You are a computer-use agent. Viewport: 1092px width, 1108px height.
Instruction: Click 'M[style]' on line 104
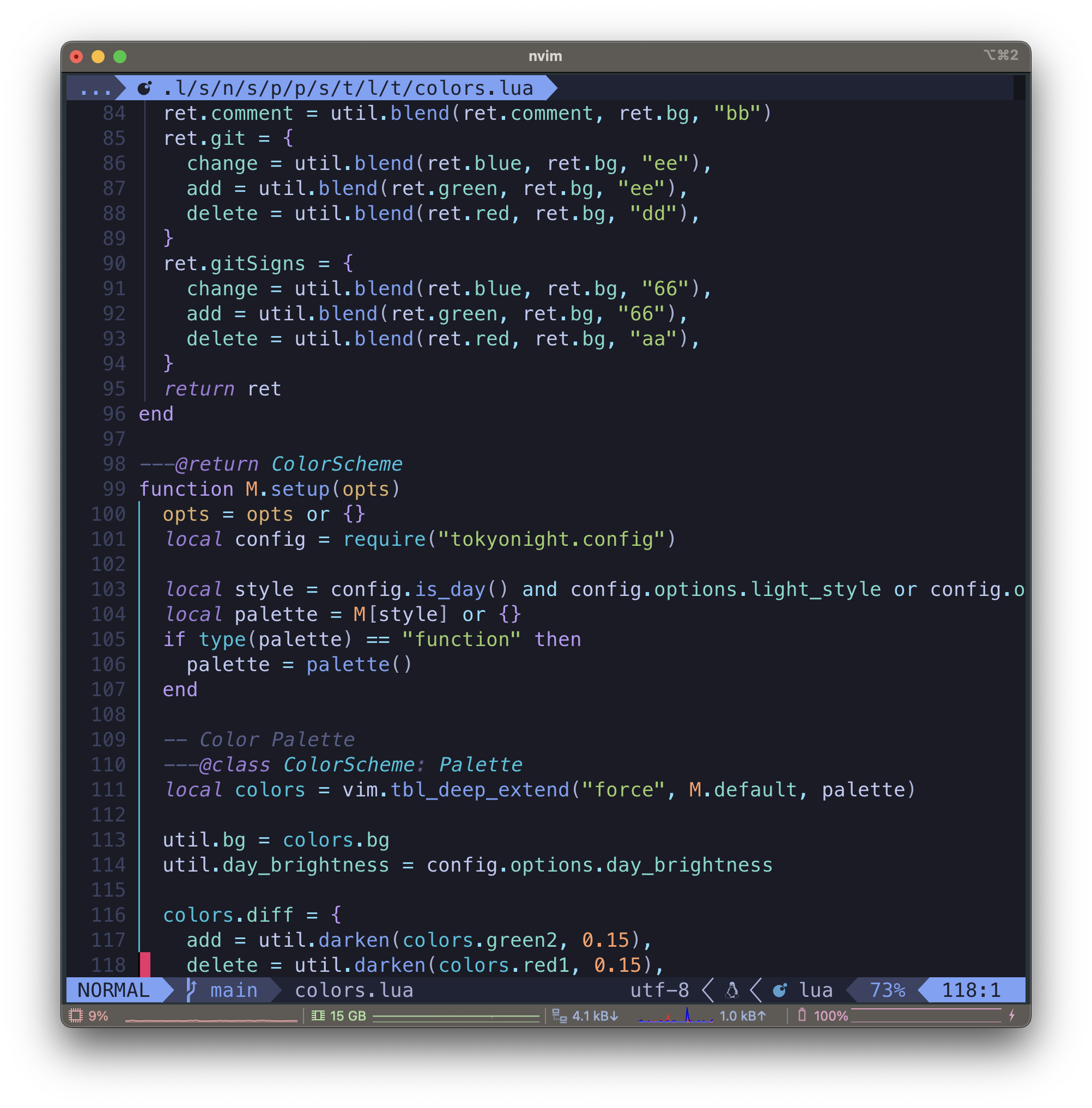[x=400, y=614]
